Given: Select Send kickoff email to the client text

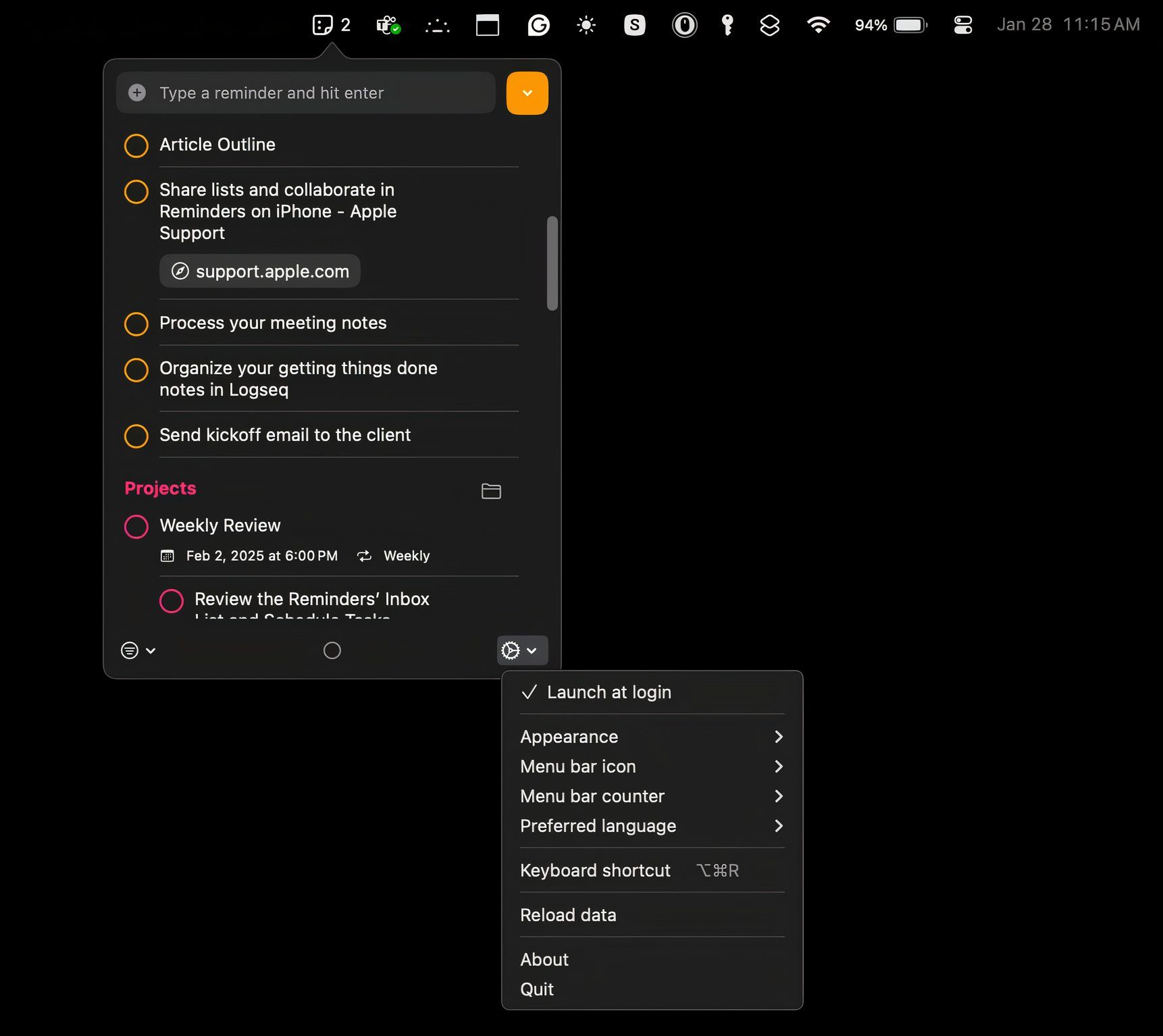Looking at the screenshot, I should (x=285, y=435).
